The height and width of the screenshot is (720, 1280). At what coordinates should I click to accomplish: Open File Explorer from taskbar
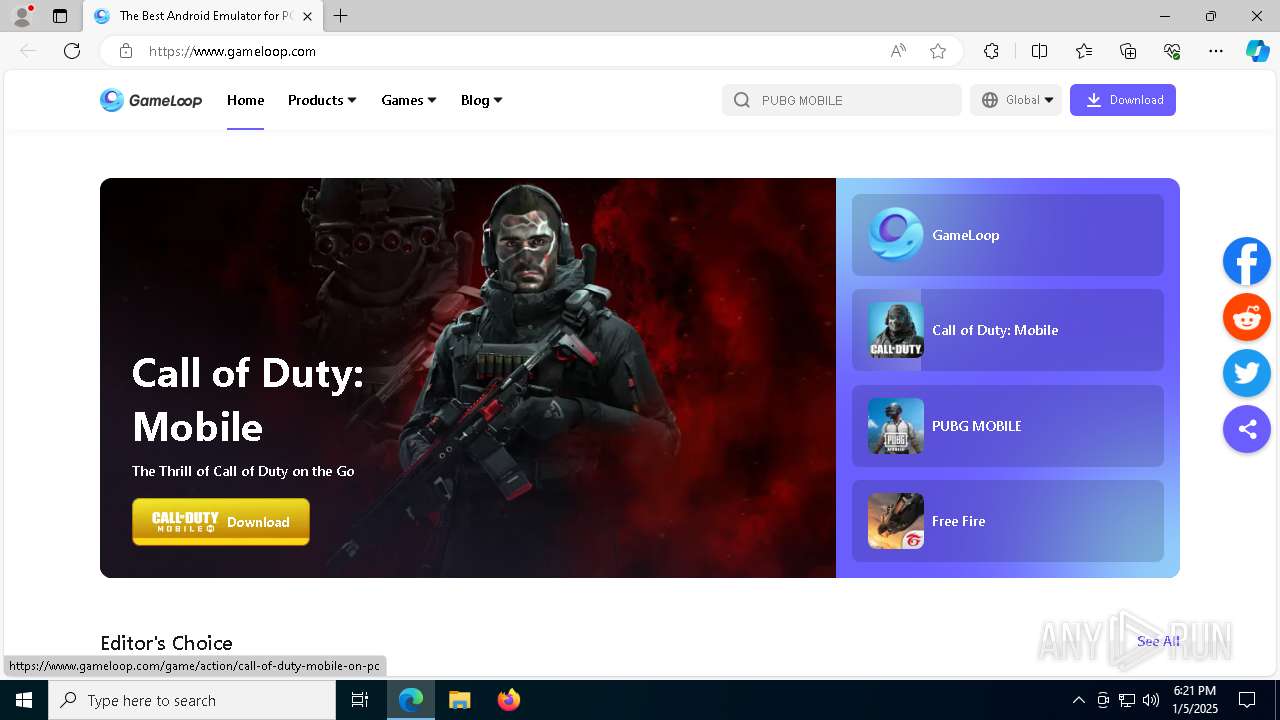point(460,700)
